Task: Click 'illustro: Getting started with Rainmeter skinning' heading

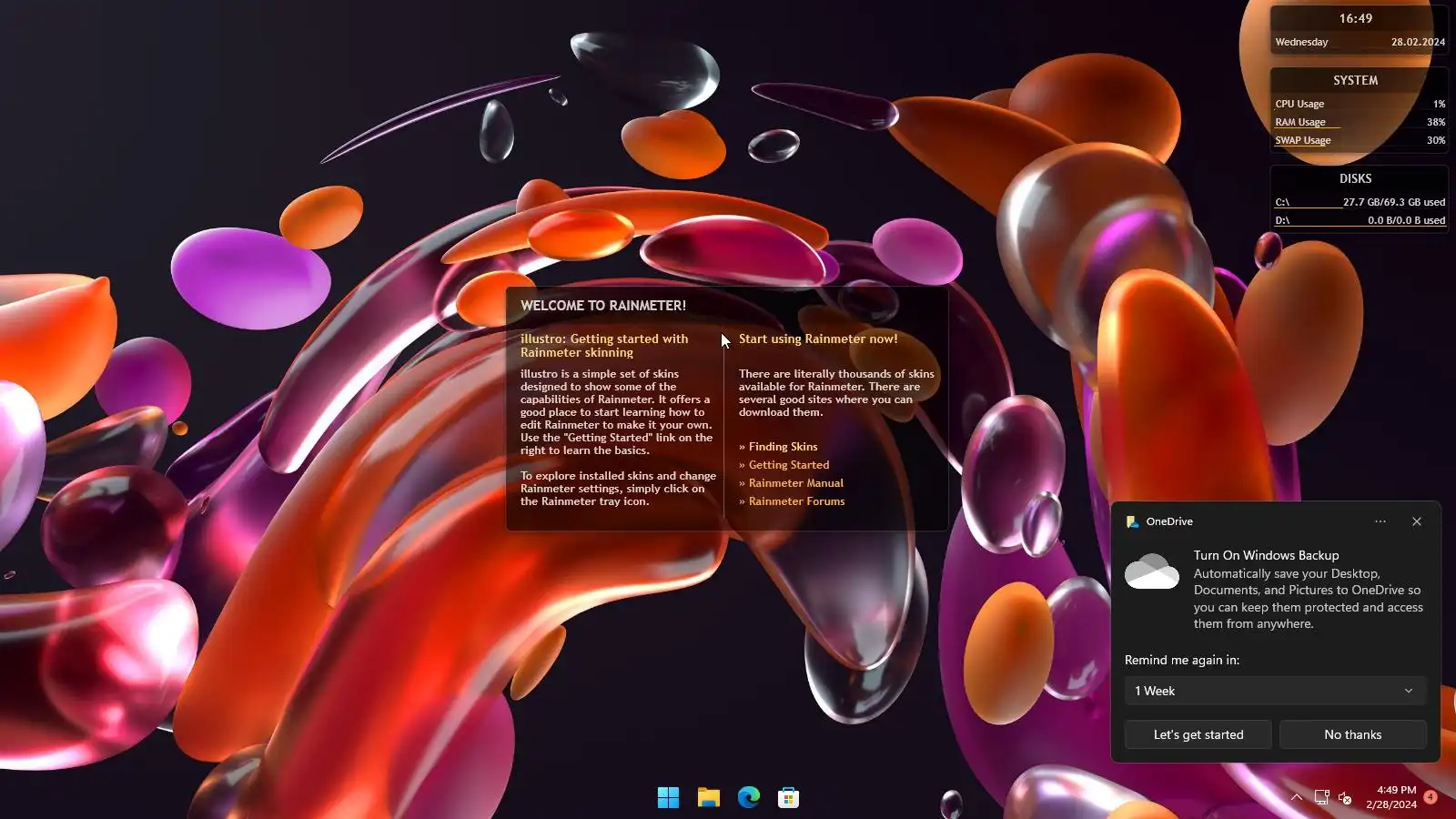Action: [604, 346]
